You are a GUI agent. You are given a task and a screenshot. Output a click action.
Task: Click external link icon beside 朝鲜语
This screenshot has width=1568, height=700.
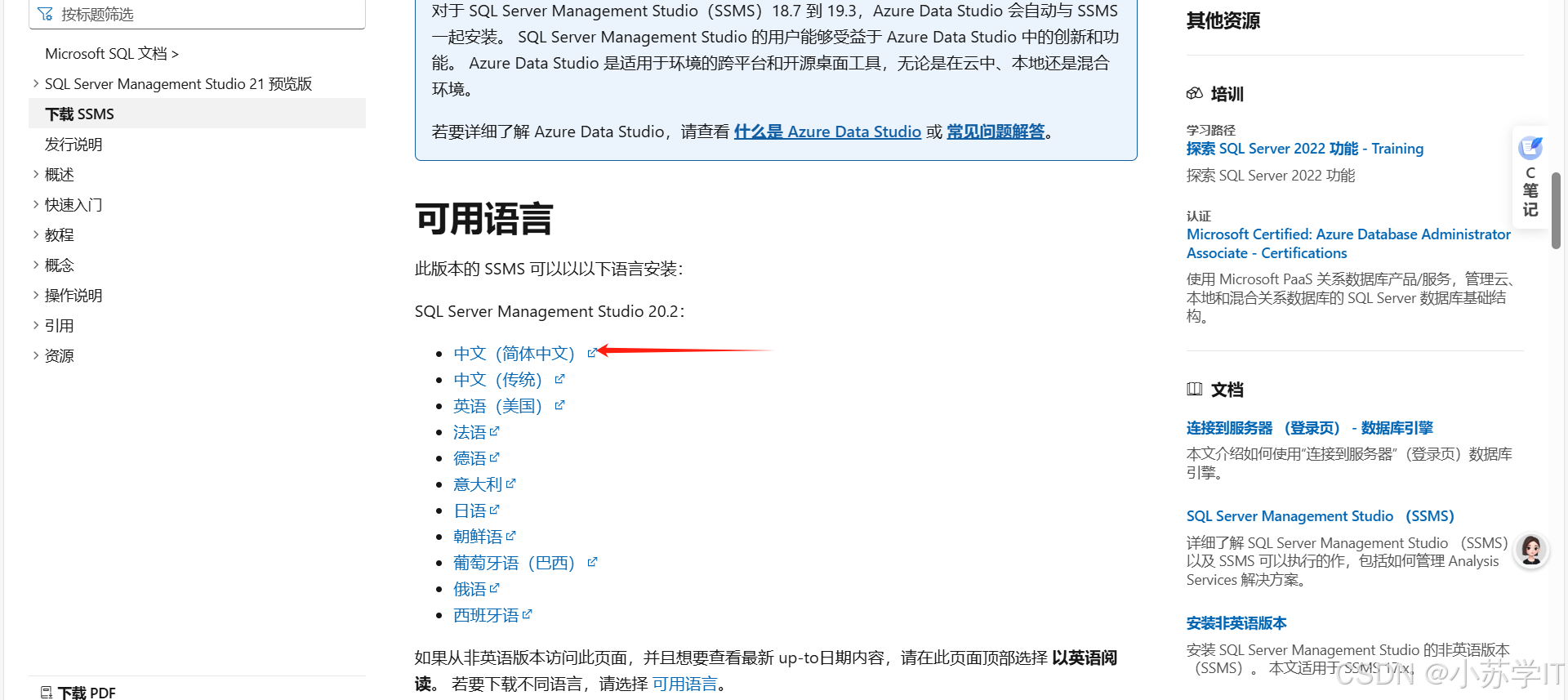click(x=510, y=535)
